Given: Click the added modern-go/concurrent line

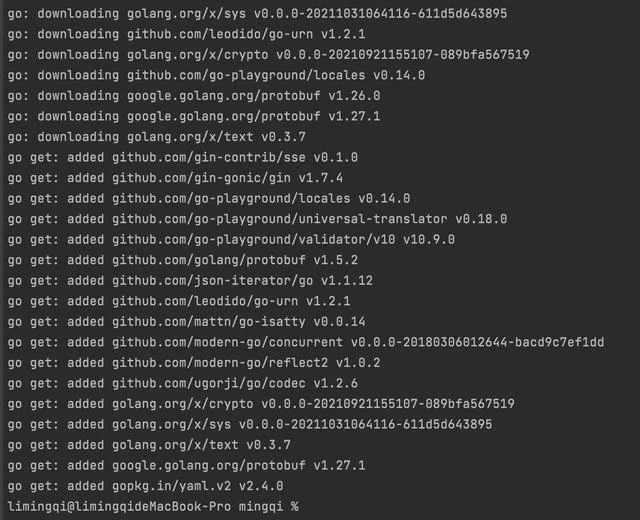Looking at the screenshot, I should point(306,342).
